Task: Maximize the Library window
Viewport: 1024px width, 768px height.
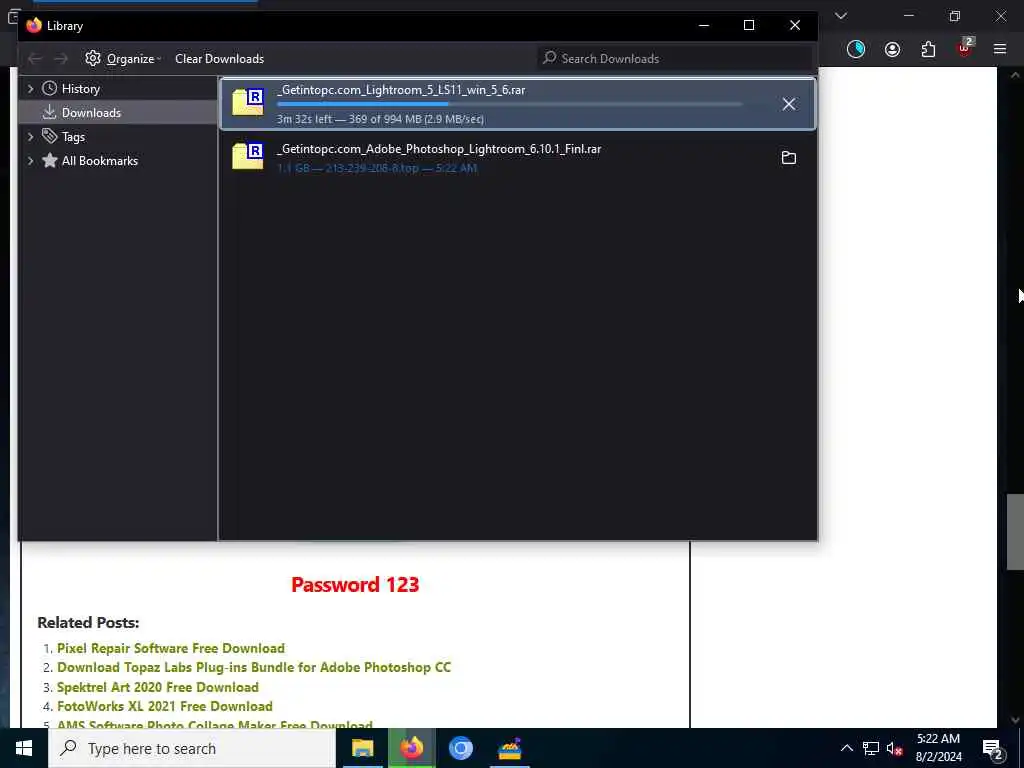Action: (749, 25)
